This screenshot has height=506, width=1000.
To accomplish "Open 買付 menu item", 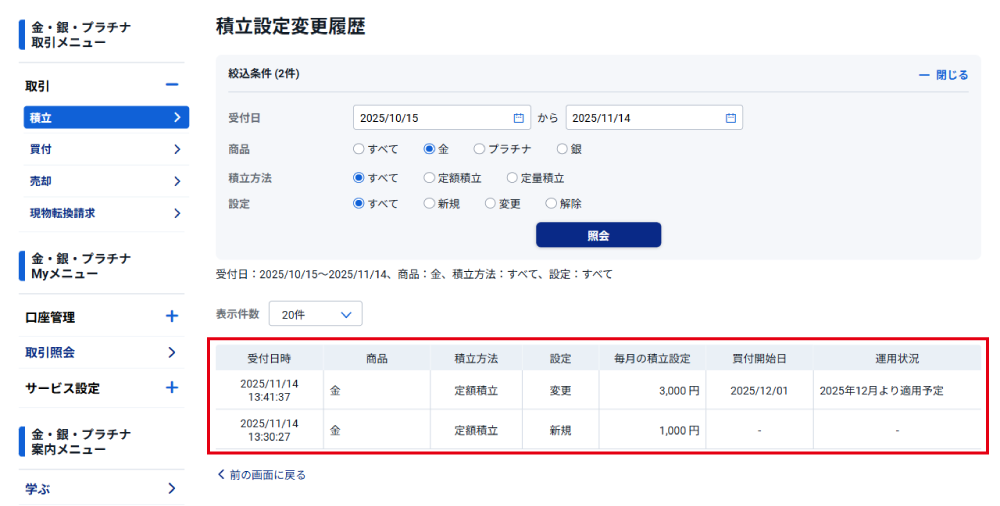I will click(105, 150).
